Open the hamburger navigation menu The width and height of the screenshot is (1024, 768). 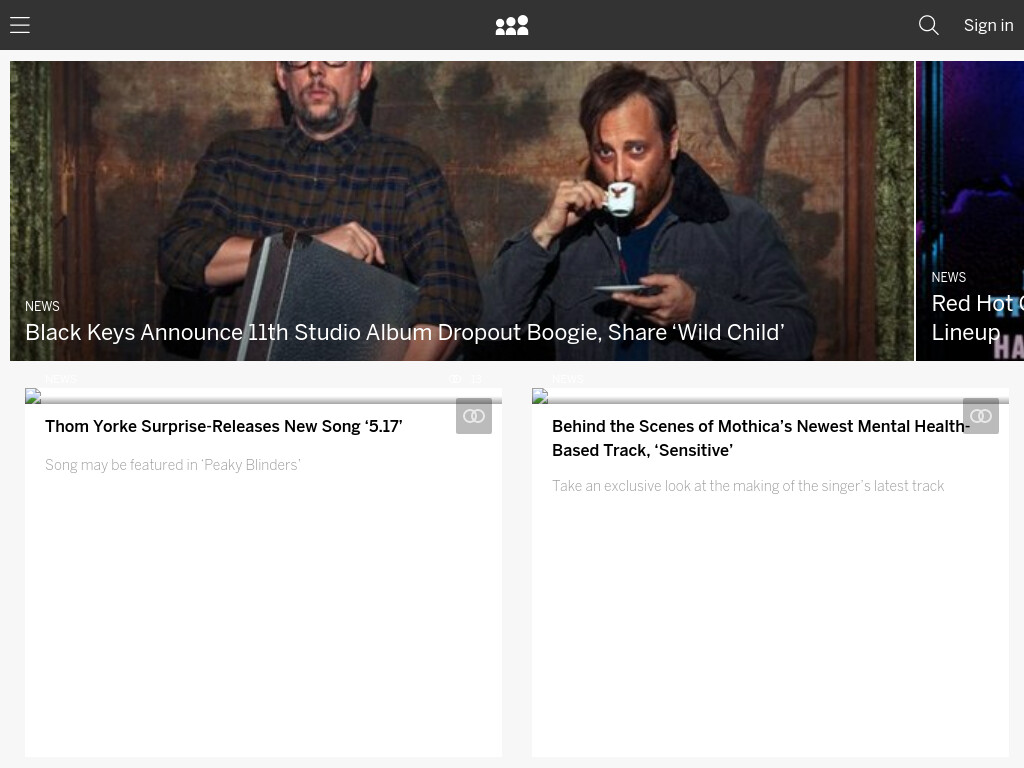pos(20,25)
